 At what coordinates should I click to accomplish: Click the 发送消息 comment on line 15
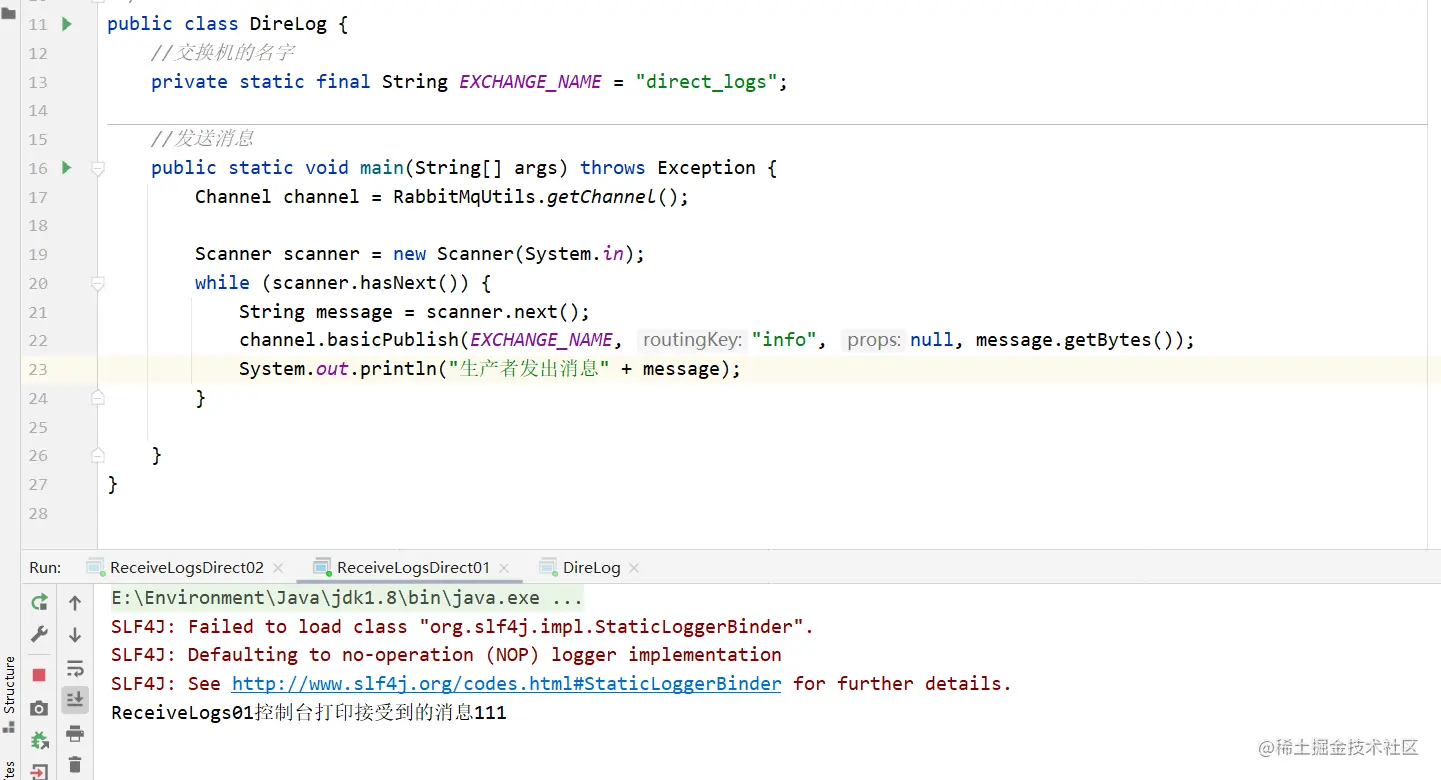(203, 139)
